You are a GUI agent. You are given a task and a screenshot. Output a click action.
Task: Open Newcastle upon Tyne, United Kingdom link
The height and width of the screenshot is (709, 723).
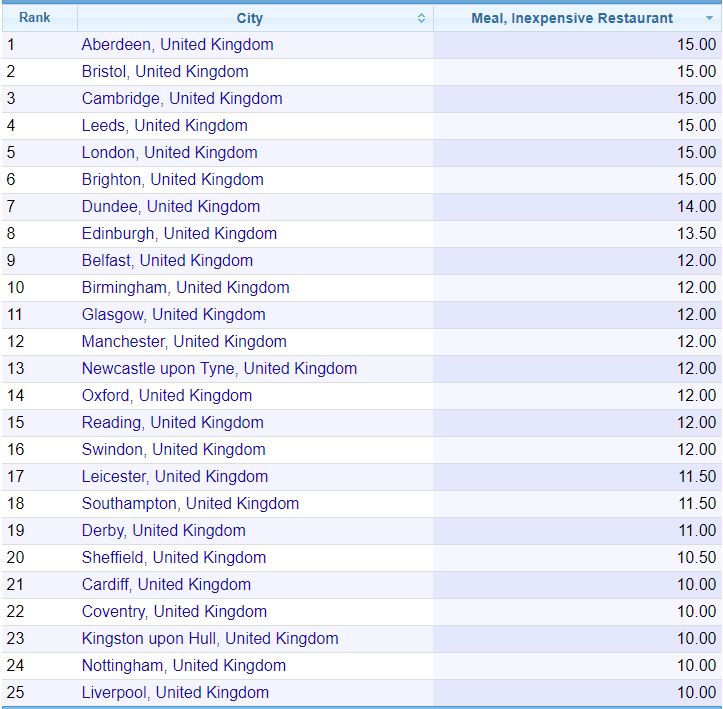click(x=219, y=368)
